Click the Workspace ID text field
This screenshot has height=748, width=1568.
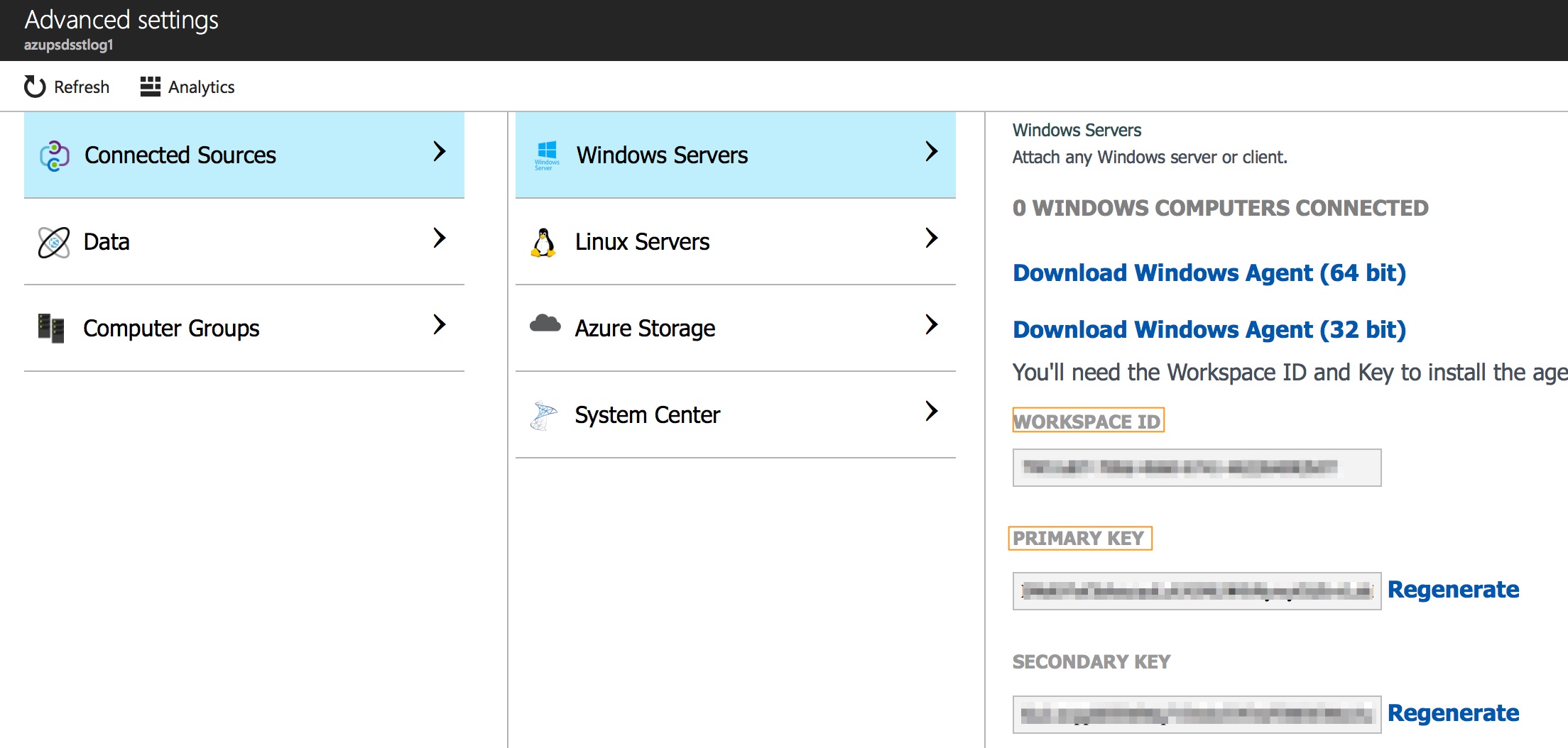click(1197, 468)
